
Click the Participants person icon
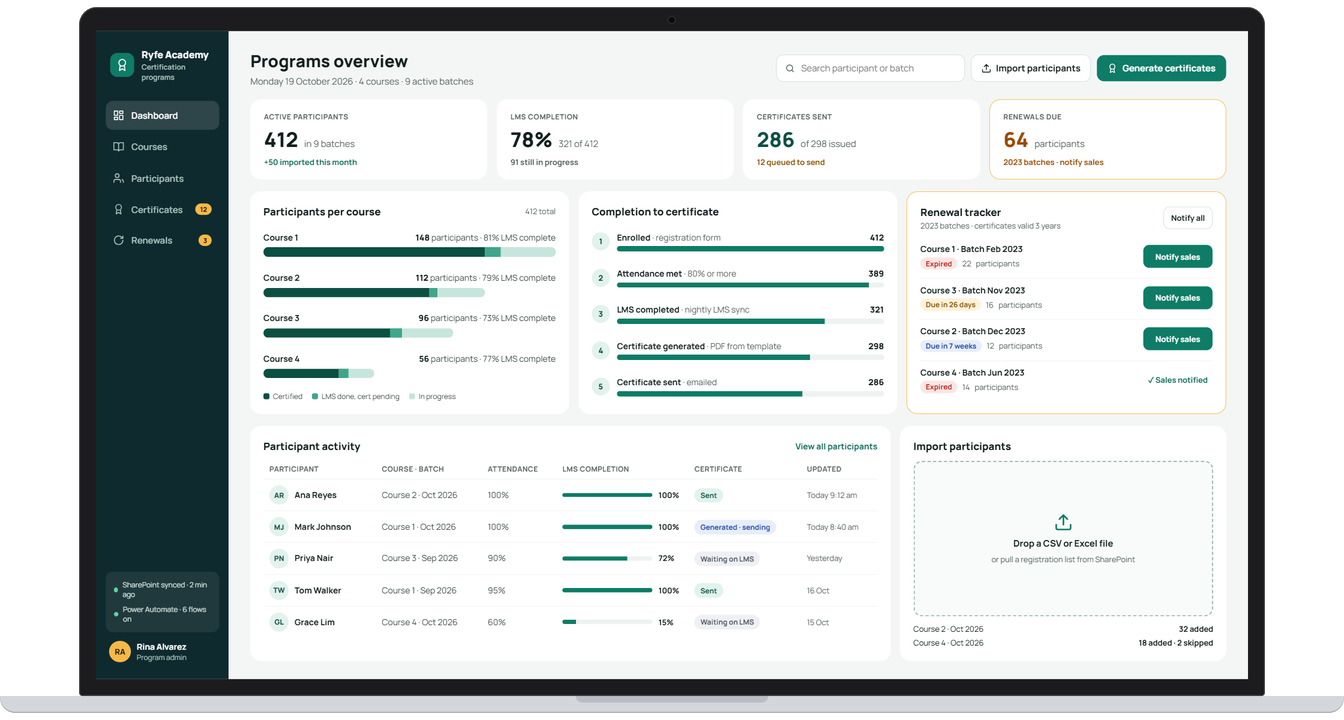coord(119,178)
